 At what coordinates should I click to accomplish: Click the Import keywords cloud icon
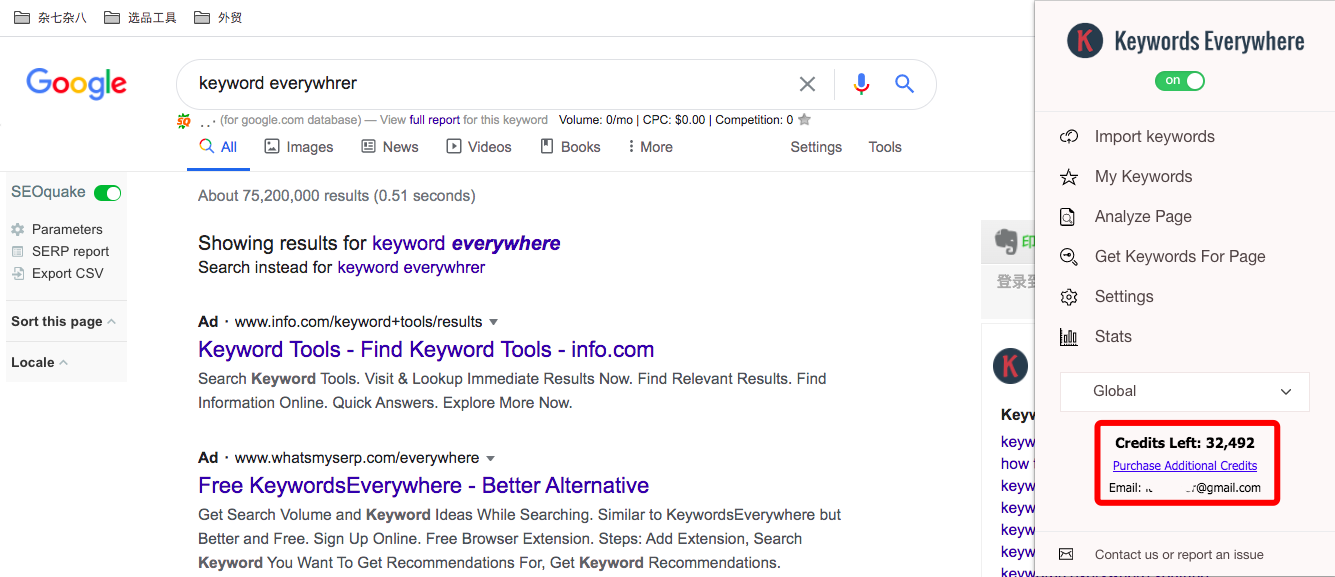click(x=1069, y=137)
